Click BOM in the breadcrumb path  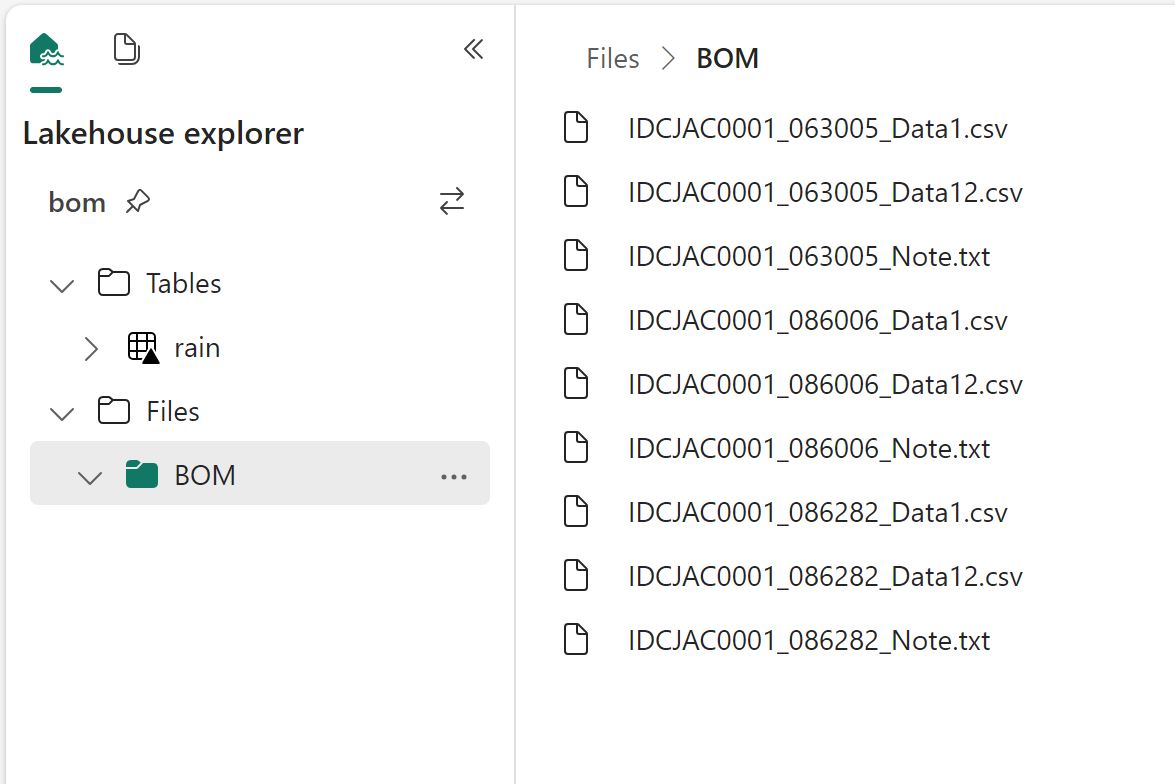(727, 59)
